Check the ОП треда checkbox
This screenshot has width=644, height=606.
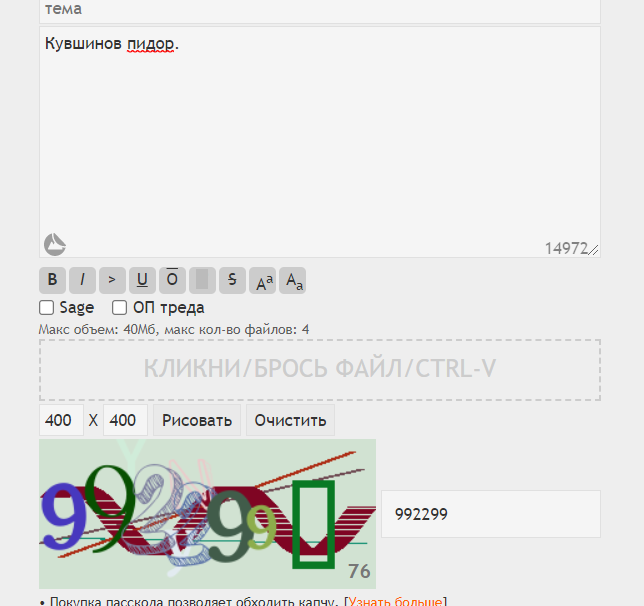click(119, 307)
